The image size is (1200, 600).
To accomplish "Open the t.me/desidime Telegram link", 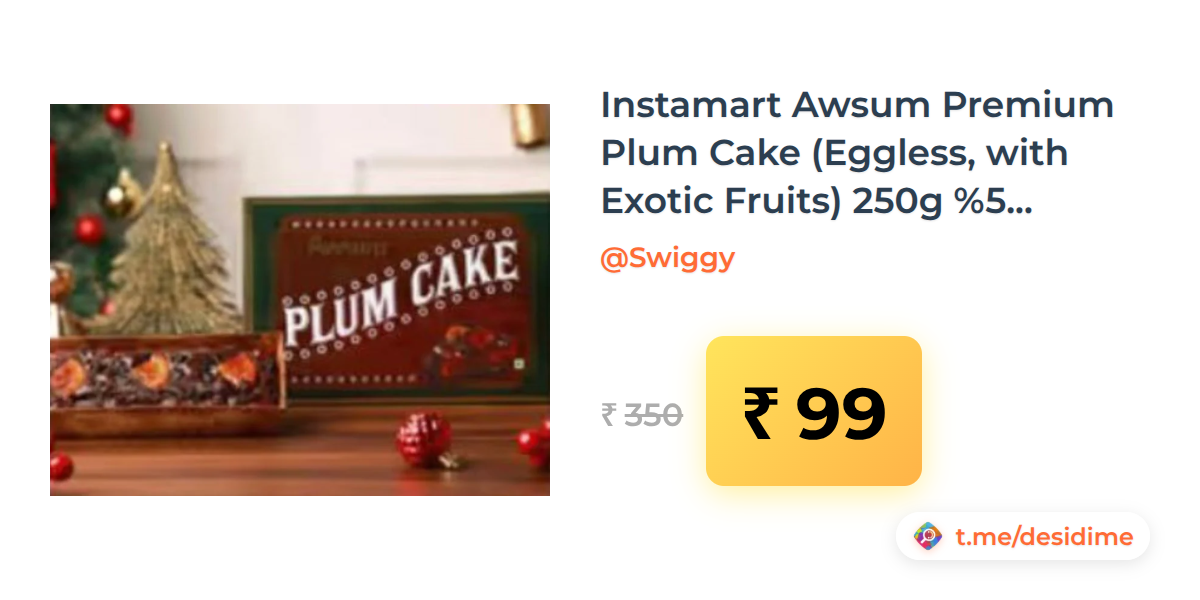I will tap(1043, 537).
